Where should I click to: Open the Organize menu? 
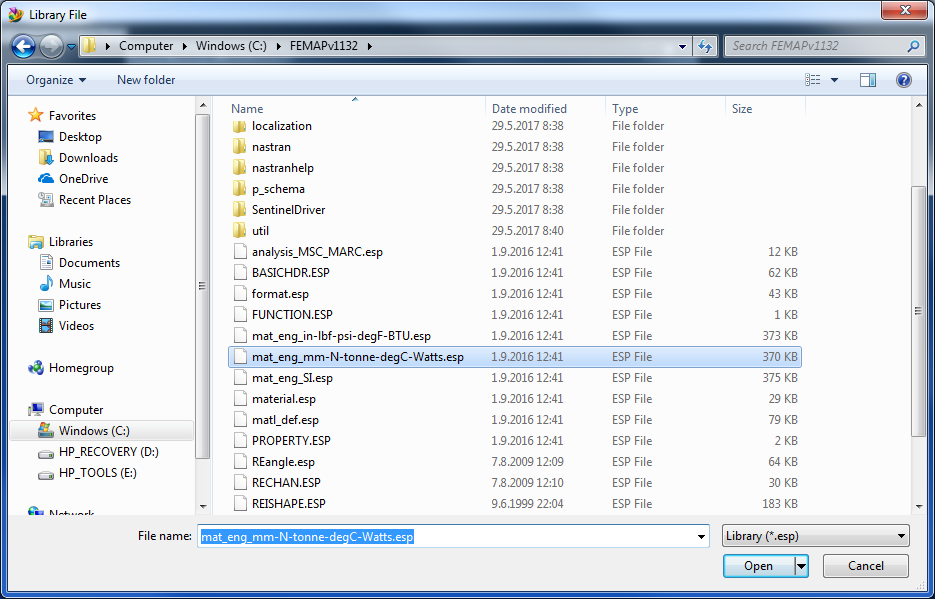click(x=56, y=80)
